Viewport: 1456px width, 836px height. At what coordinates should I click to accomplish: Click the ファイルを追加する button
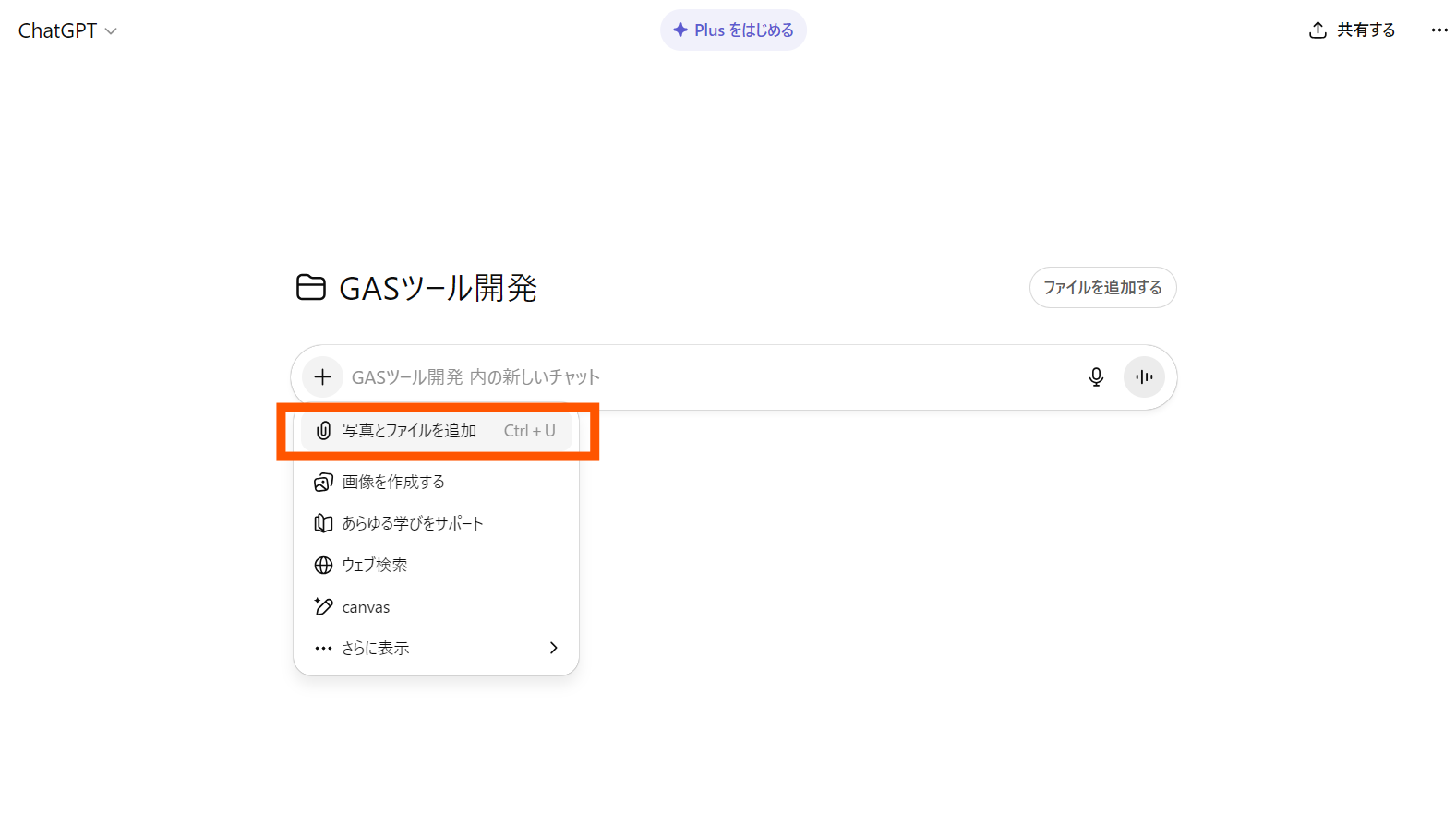[1102, 288]
